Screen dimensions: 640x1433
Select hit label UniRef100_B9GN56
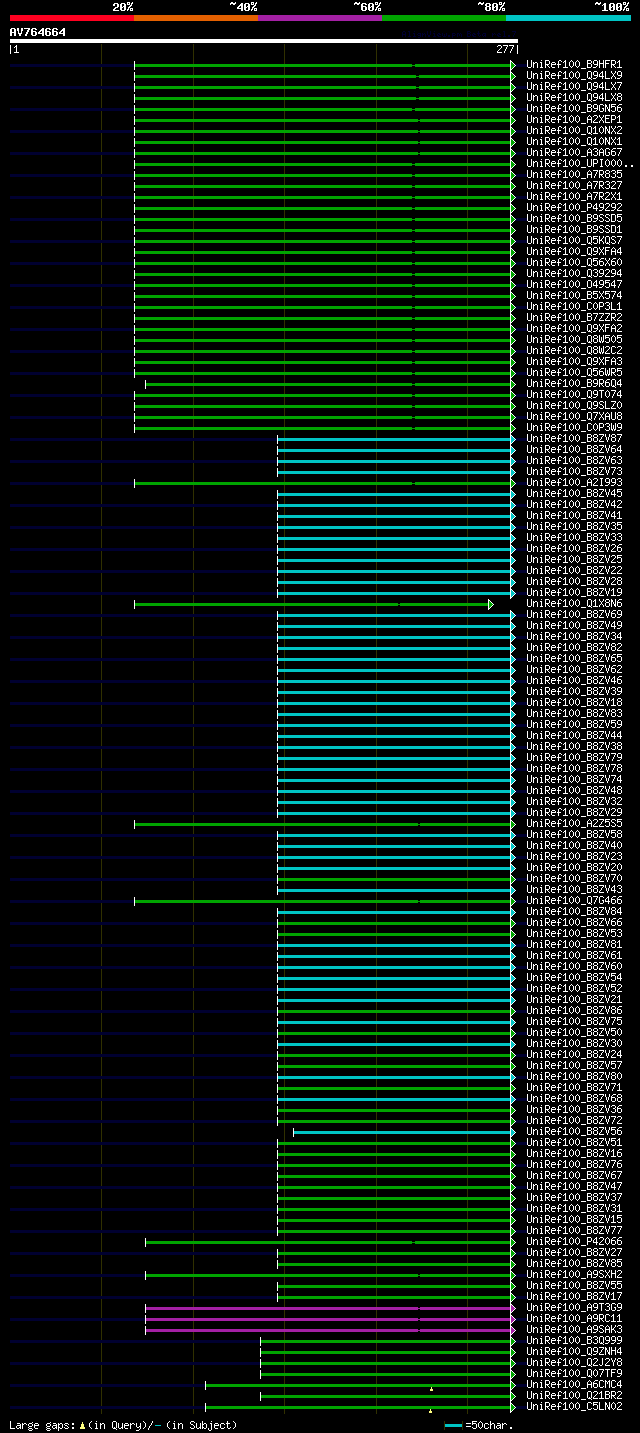click(574, 109)
